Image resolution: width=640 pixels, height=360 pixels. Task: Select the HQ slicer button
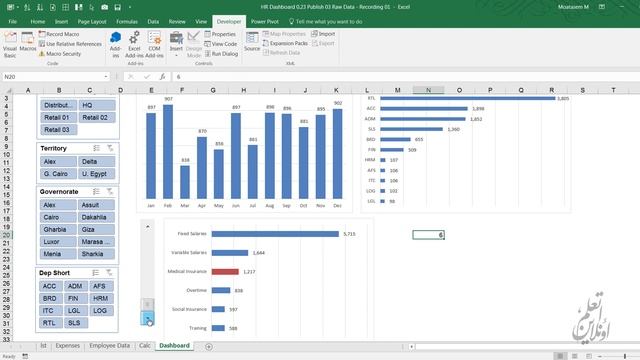click(x=97, y=105)
